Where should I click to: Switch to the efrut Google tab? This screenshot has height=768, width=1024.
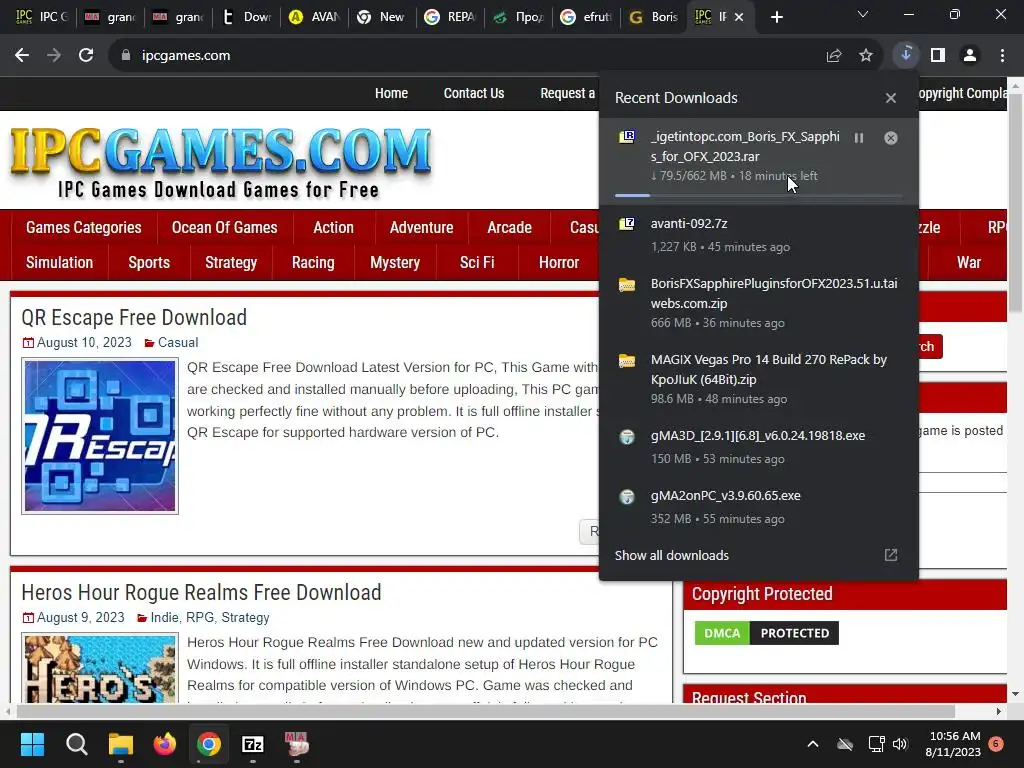coord(586,17)
